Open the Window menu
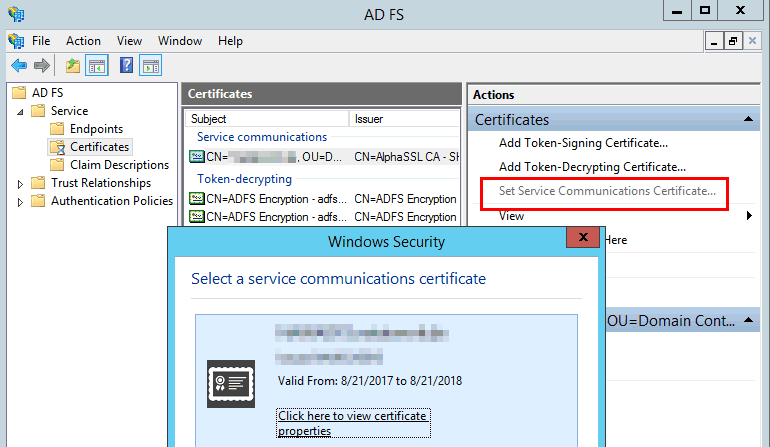The height and width of the screenshot is (447, 770). (x=180, y=41)
